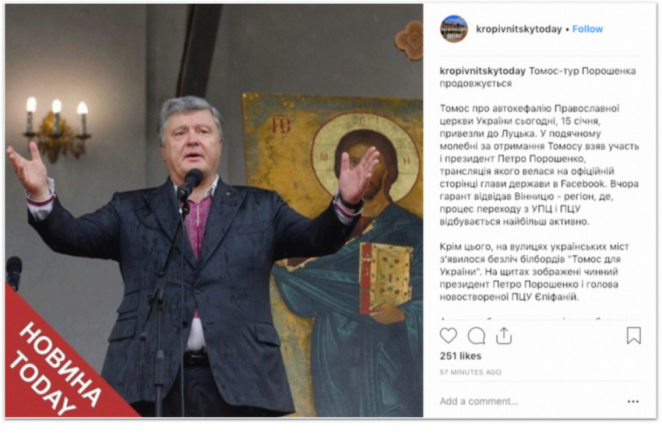Image resolution: width=662 pixels, height=437 pixels.
Task: View who liked via 251 likes
Action: pos(460,356)
